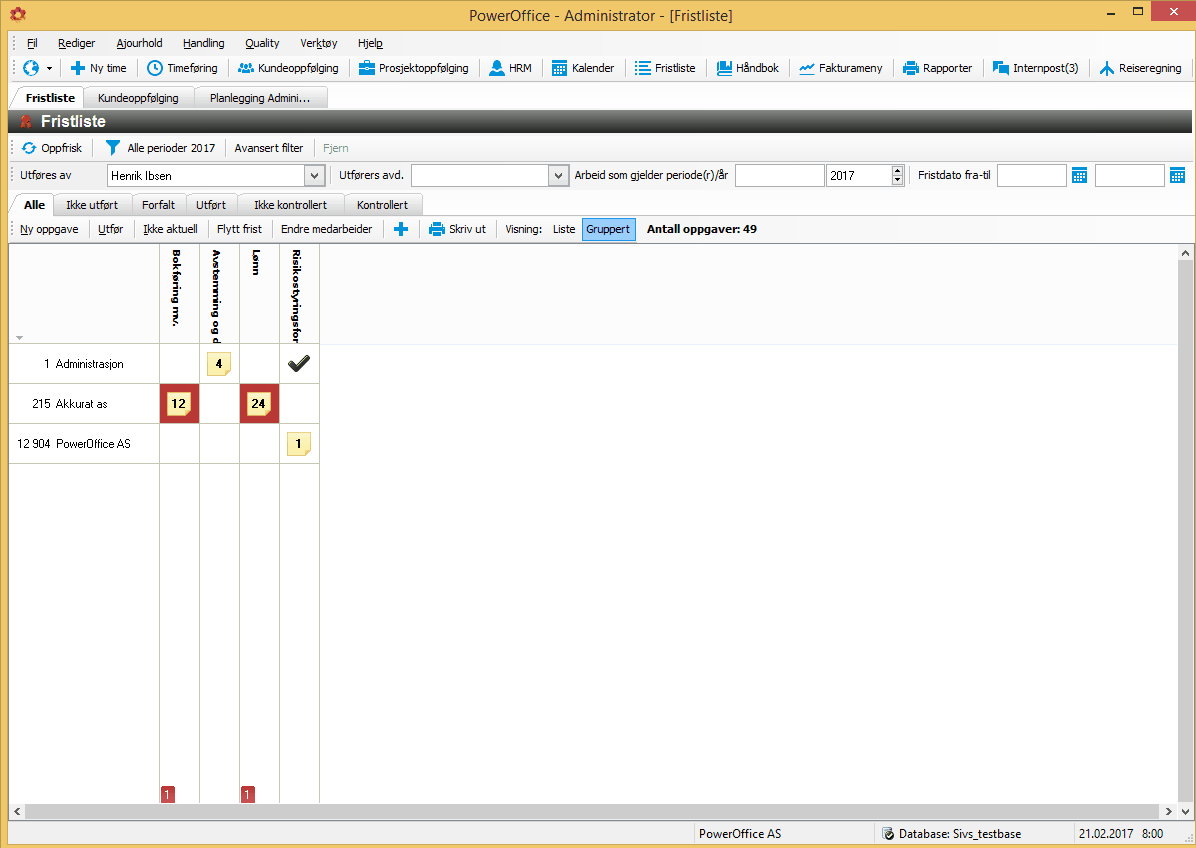
Task: Click the sort arrow in grid header corner
Action: point(19,337)
